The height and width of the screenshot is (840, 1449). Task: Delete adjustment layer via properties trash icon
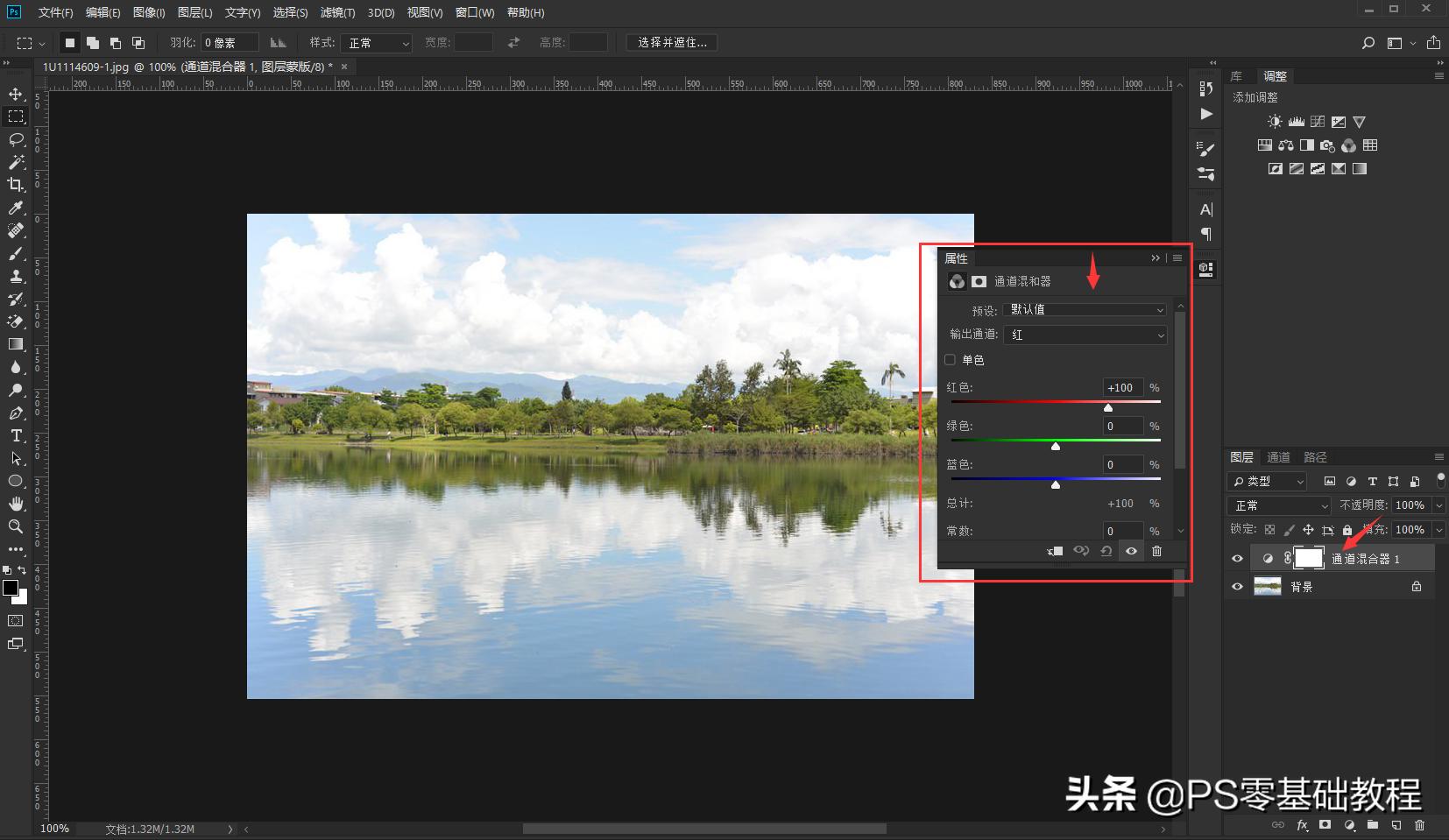pyautogui.click(x=1156, y=551)
